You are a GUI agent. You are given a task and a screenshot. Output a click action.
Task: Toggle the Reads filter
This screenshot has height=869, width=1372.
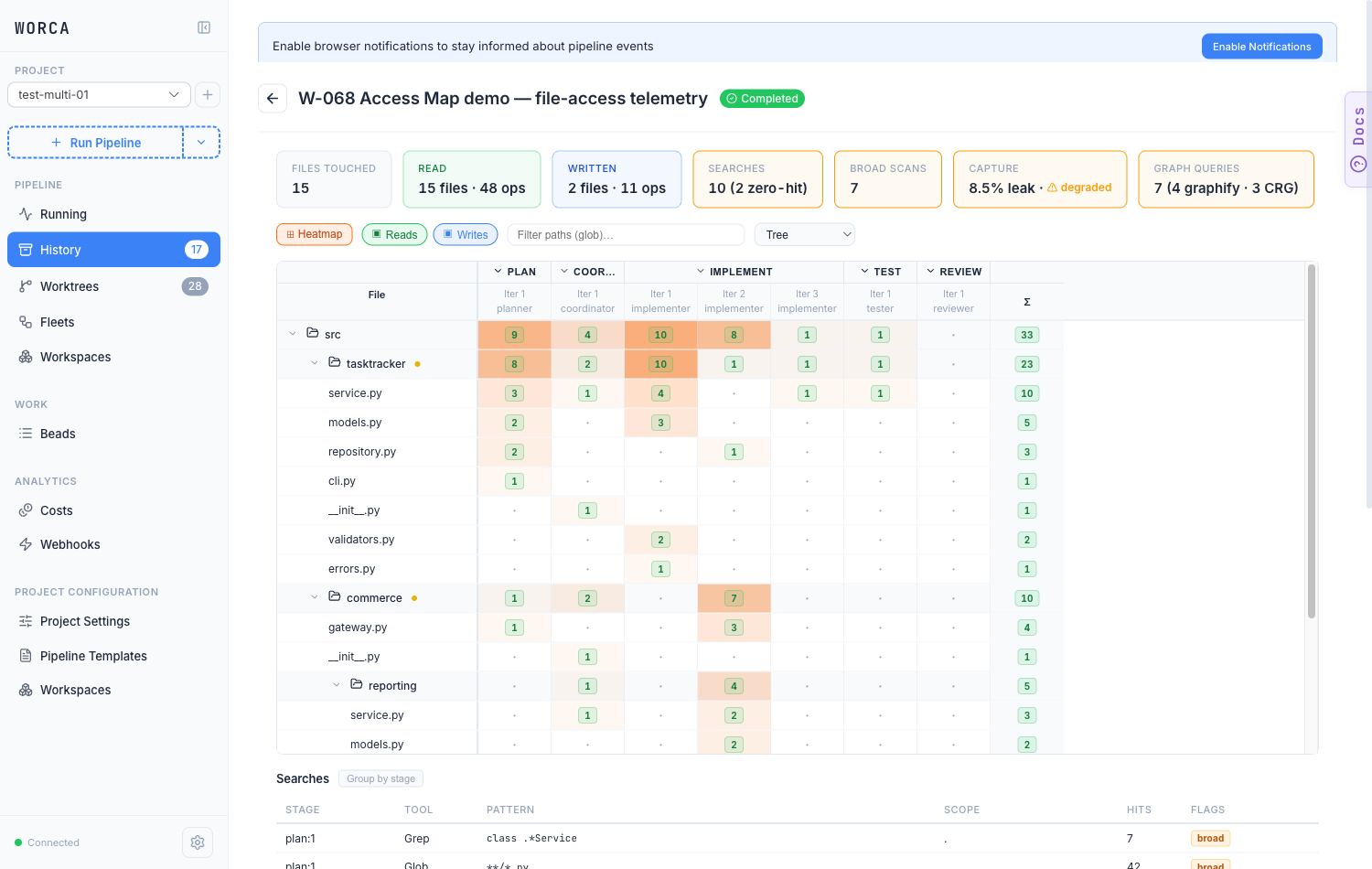(394, 234)
